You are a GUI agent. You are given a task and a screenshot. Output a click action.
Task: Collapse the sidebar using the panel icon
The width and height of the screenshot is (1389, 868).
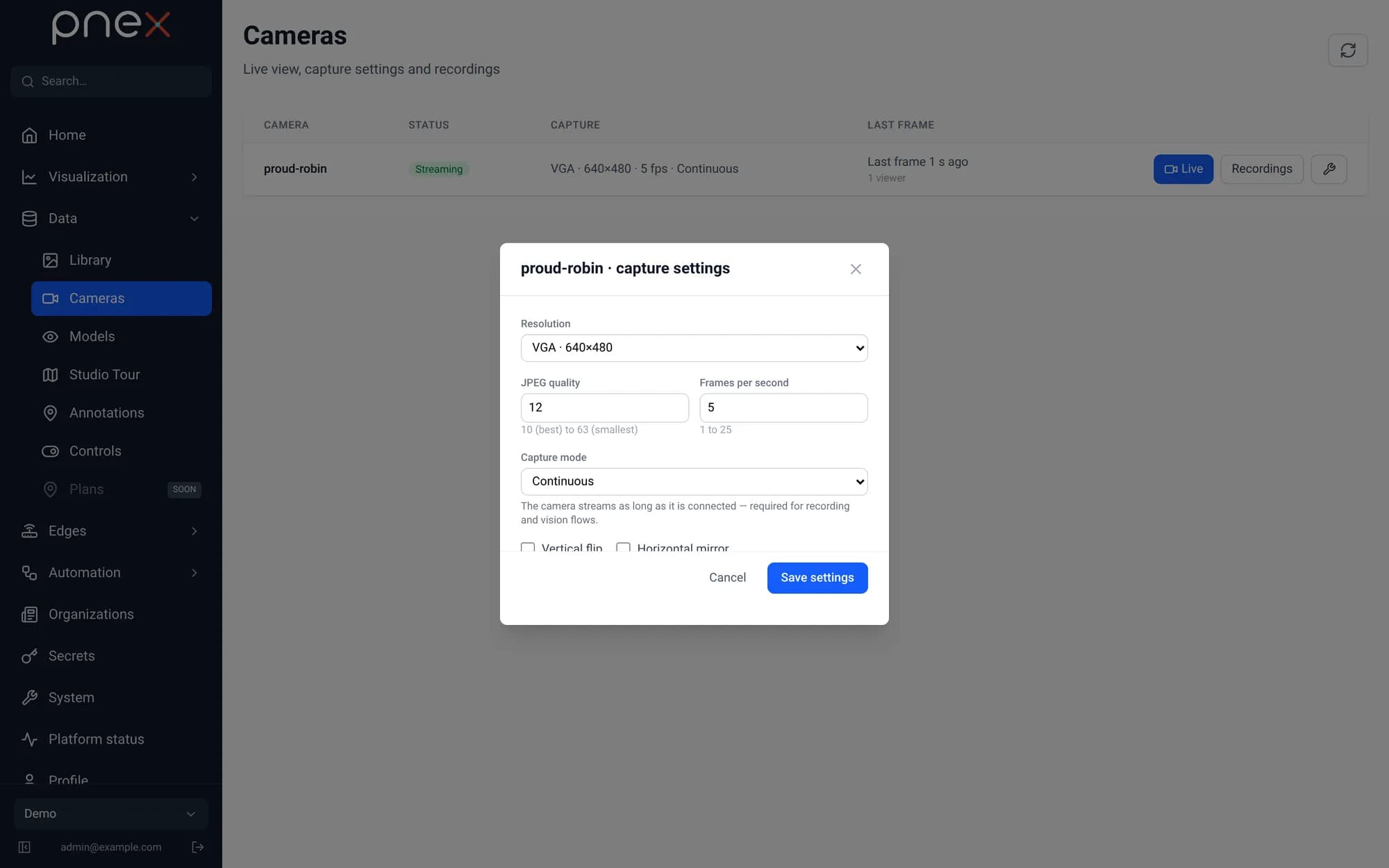[x=24, y=846]
